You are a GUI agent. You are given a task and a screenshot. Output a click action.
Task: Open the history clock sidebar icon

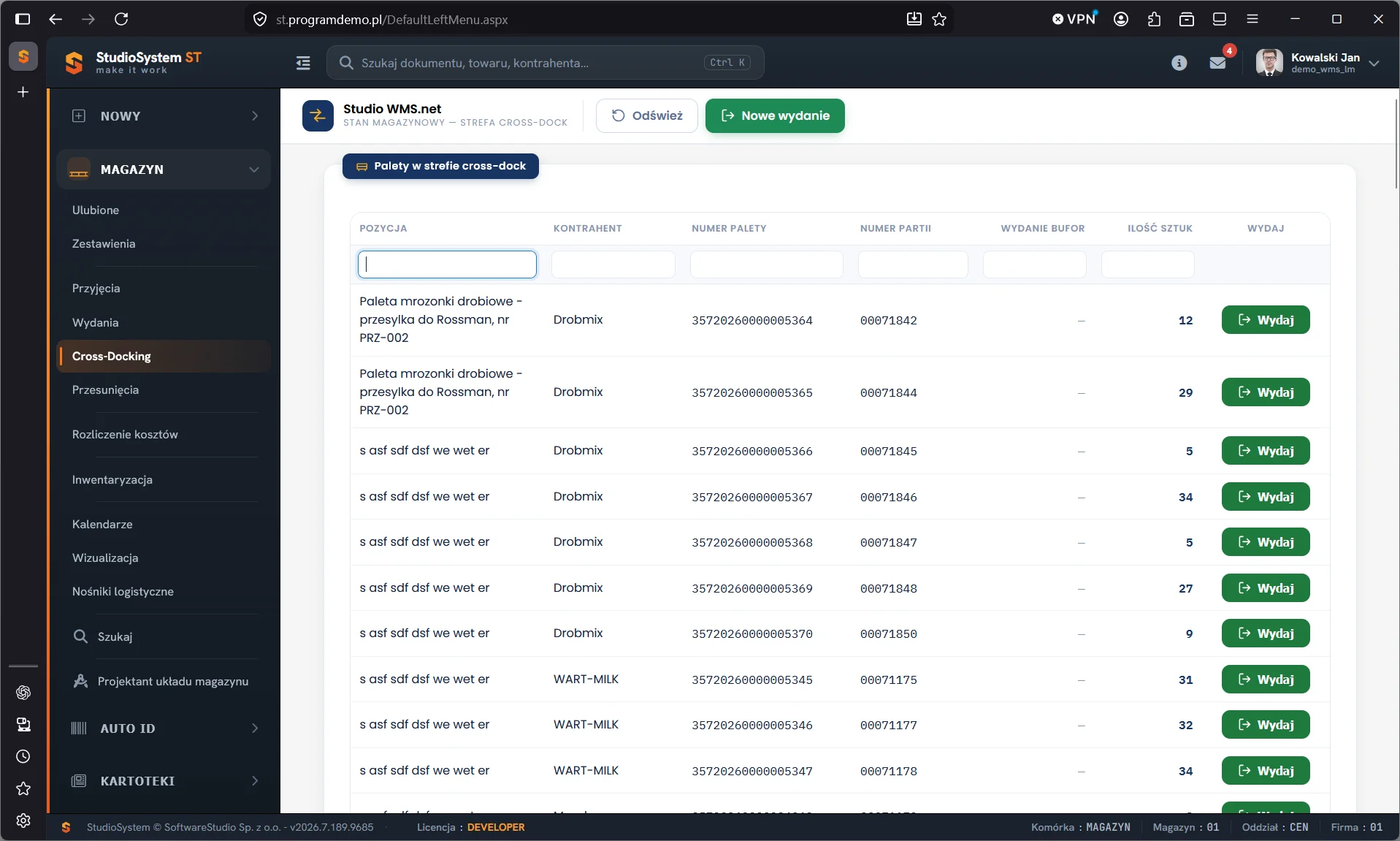[x=23, y=756]
